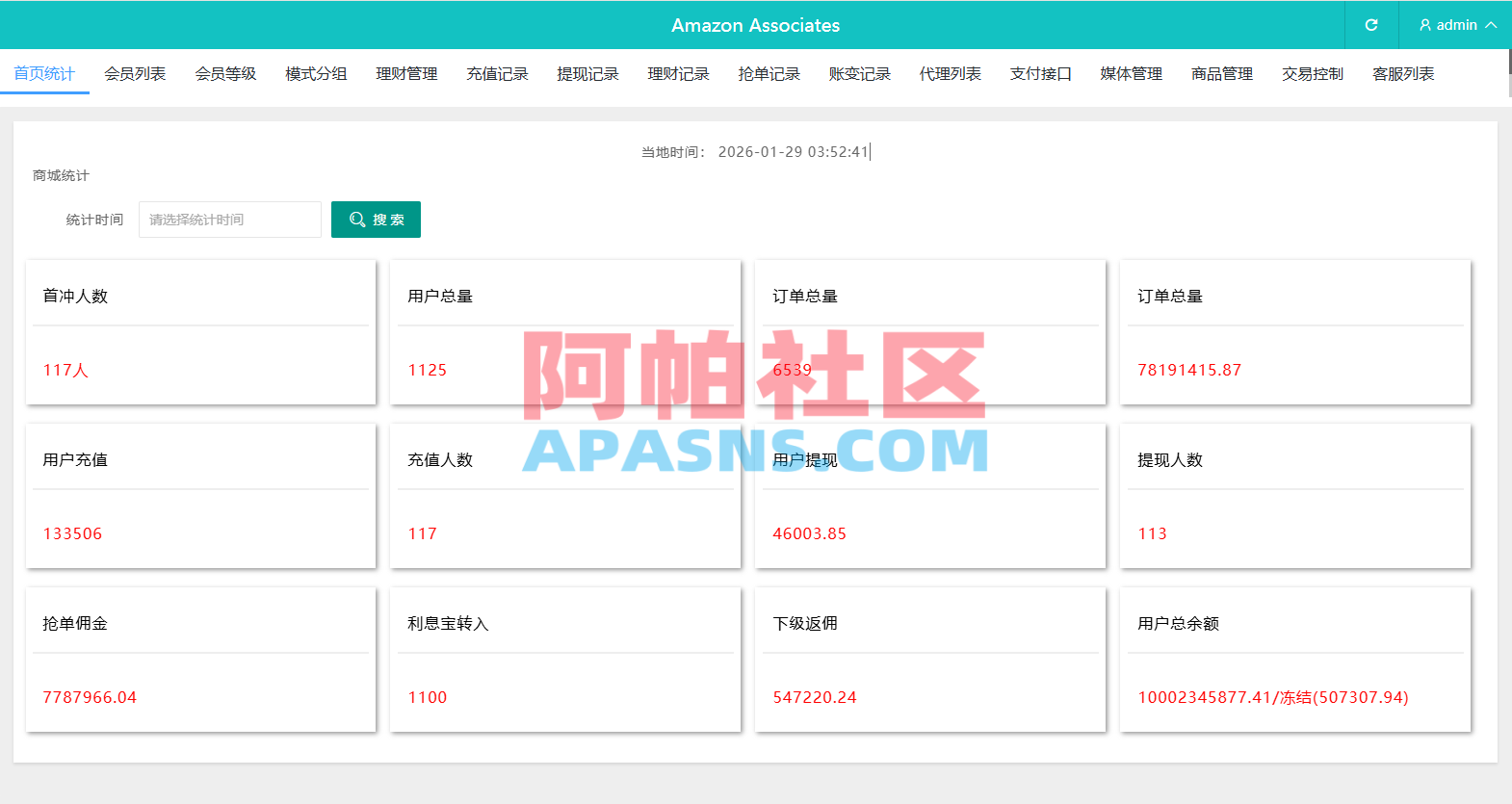Screen dimensions: 1512x804
Task: Click the 抢单佣金 card title
Action: point(75,624)
